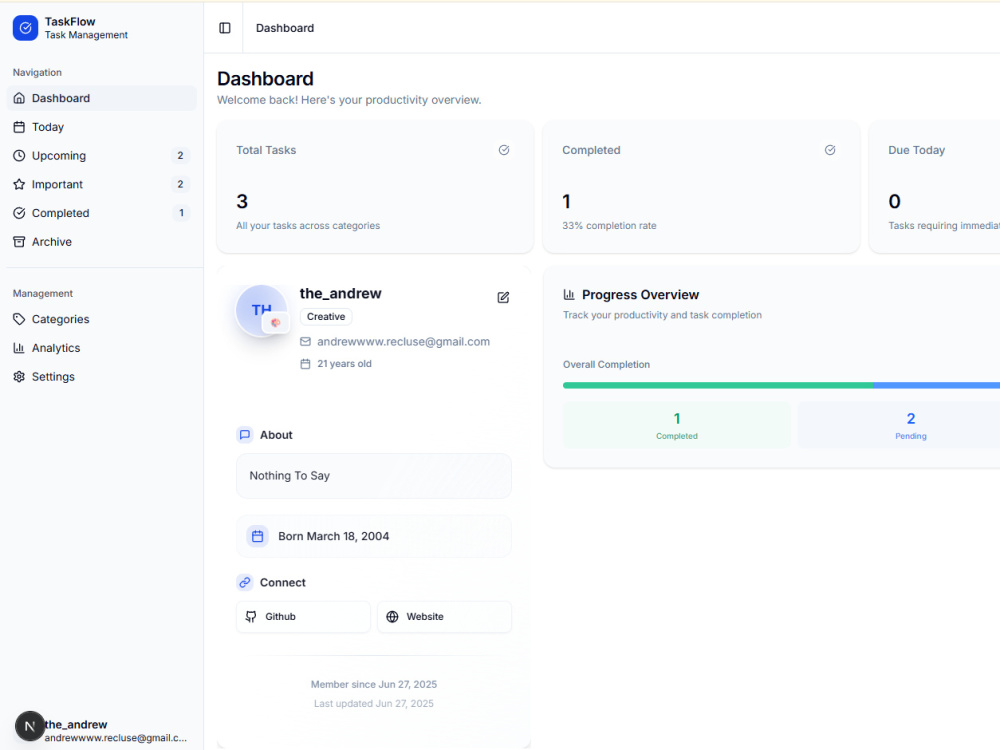This screenshot has width=1000, height=750.
Task: Click the Important star icon
Action: pyautogui.click(x=19, y=184)
